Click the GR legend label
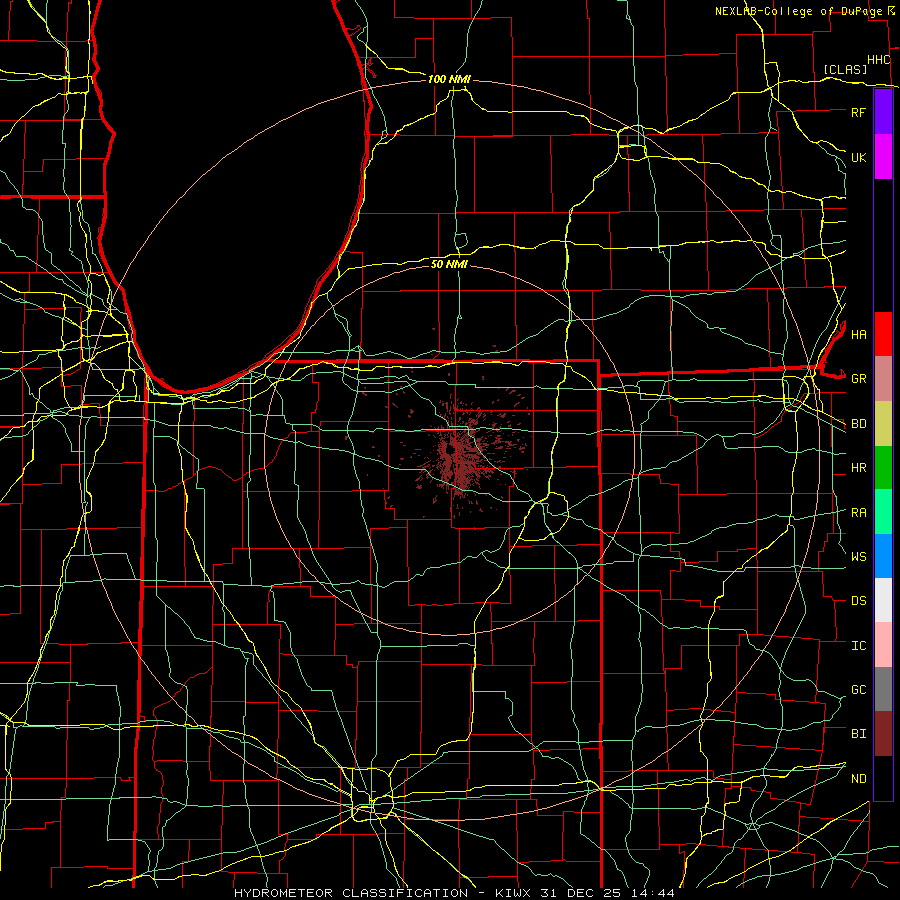The width and height of the screenshot is (900, 900). [x=858, y=379]
